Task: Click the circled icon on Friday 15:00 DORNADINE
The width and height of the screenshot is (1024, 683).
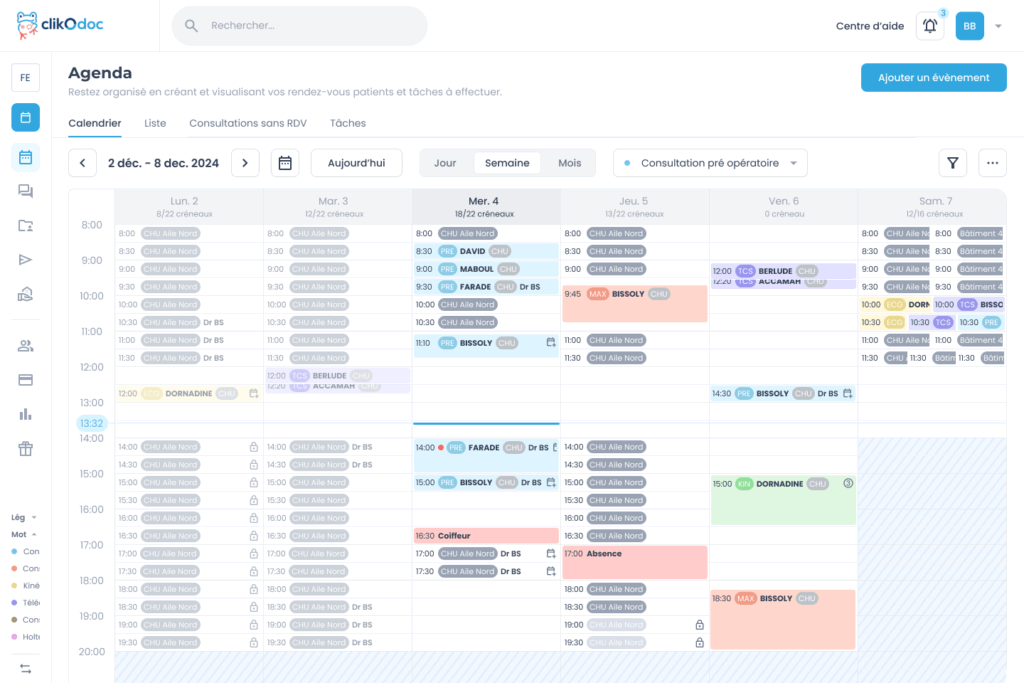Action: [848, 483]
